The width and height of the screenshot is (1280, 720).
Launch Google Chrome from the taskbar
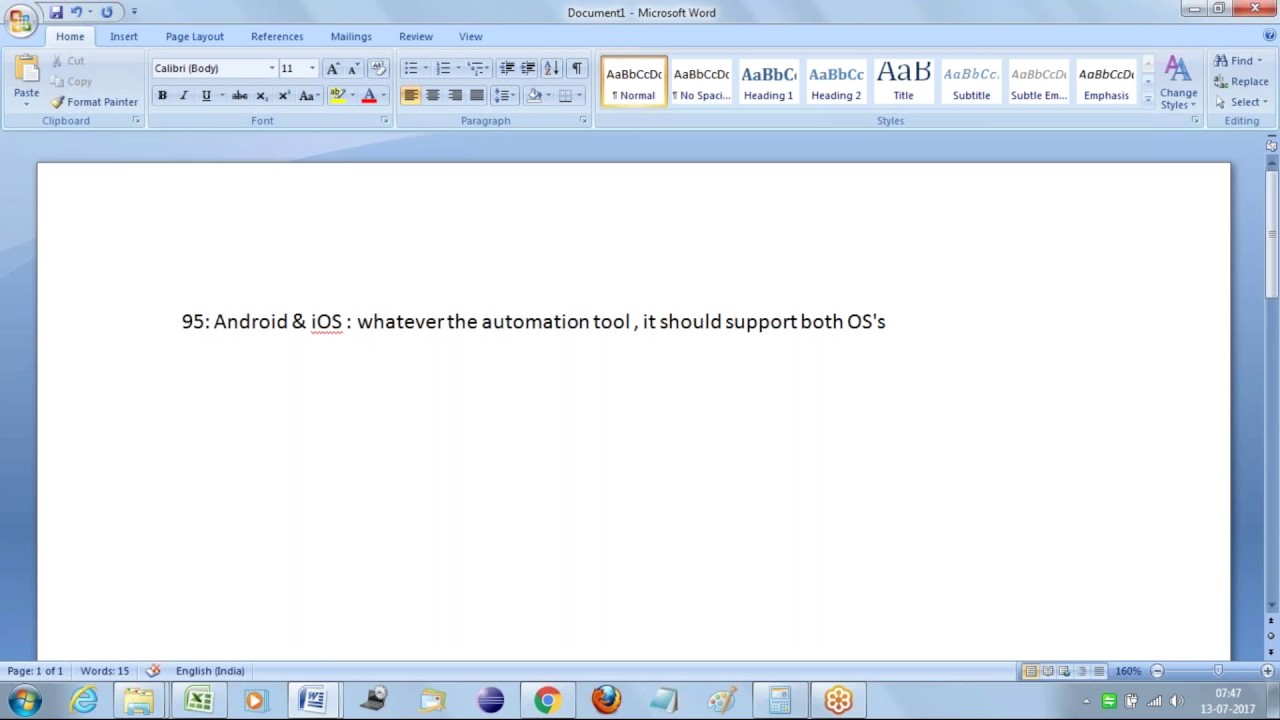(547, 700)
